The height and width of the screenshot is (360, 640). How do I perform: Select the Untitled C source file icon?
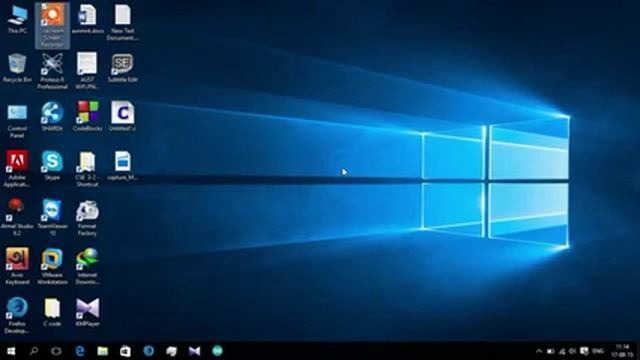coord(122,117)
